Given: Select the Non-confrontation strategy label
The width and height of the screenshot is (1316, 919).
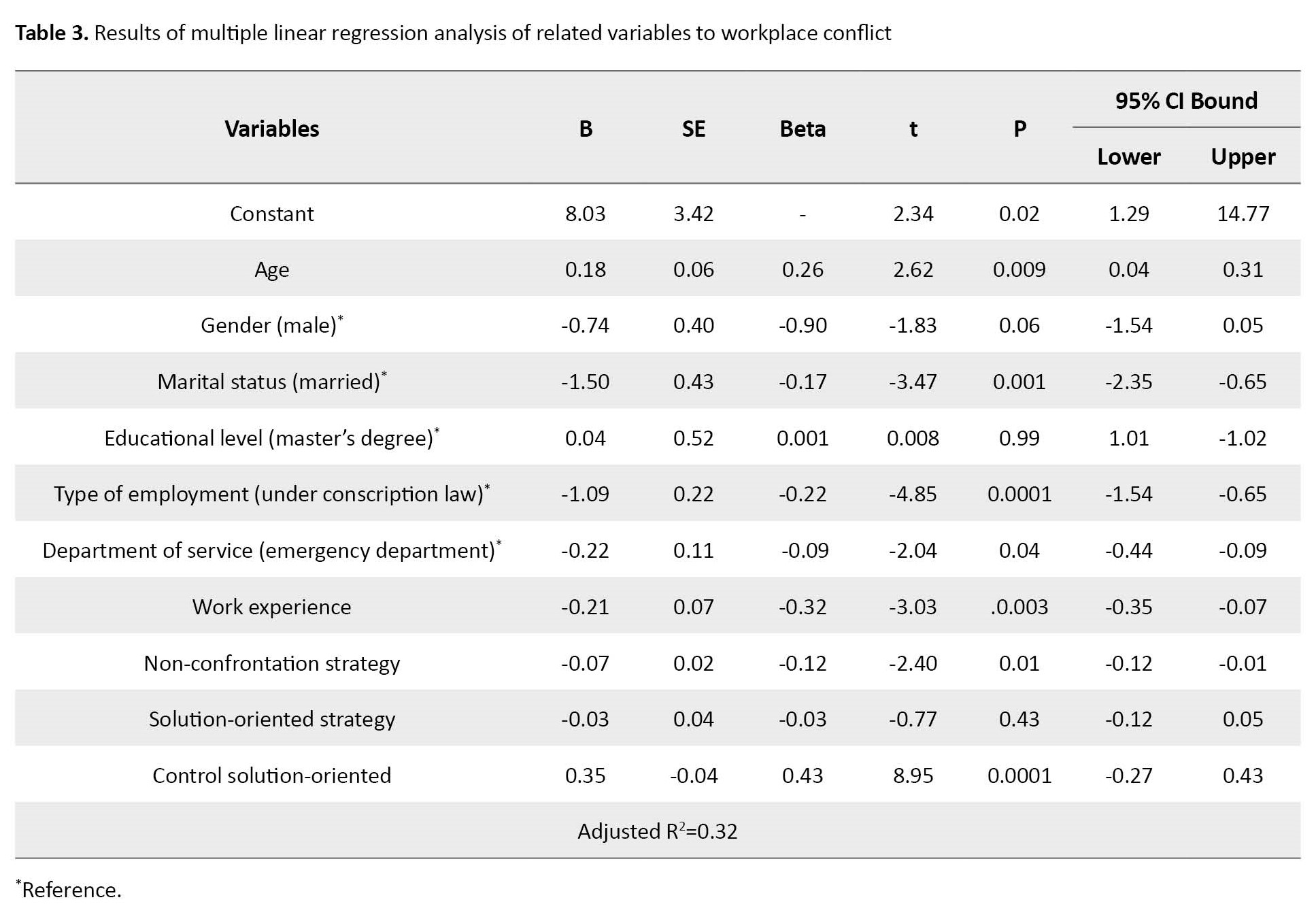Looking at the screenshot, I should tap(271, 663).
